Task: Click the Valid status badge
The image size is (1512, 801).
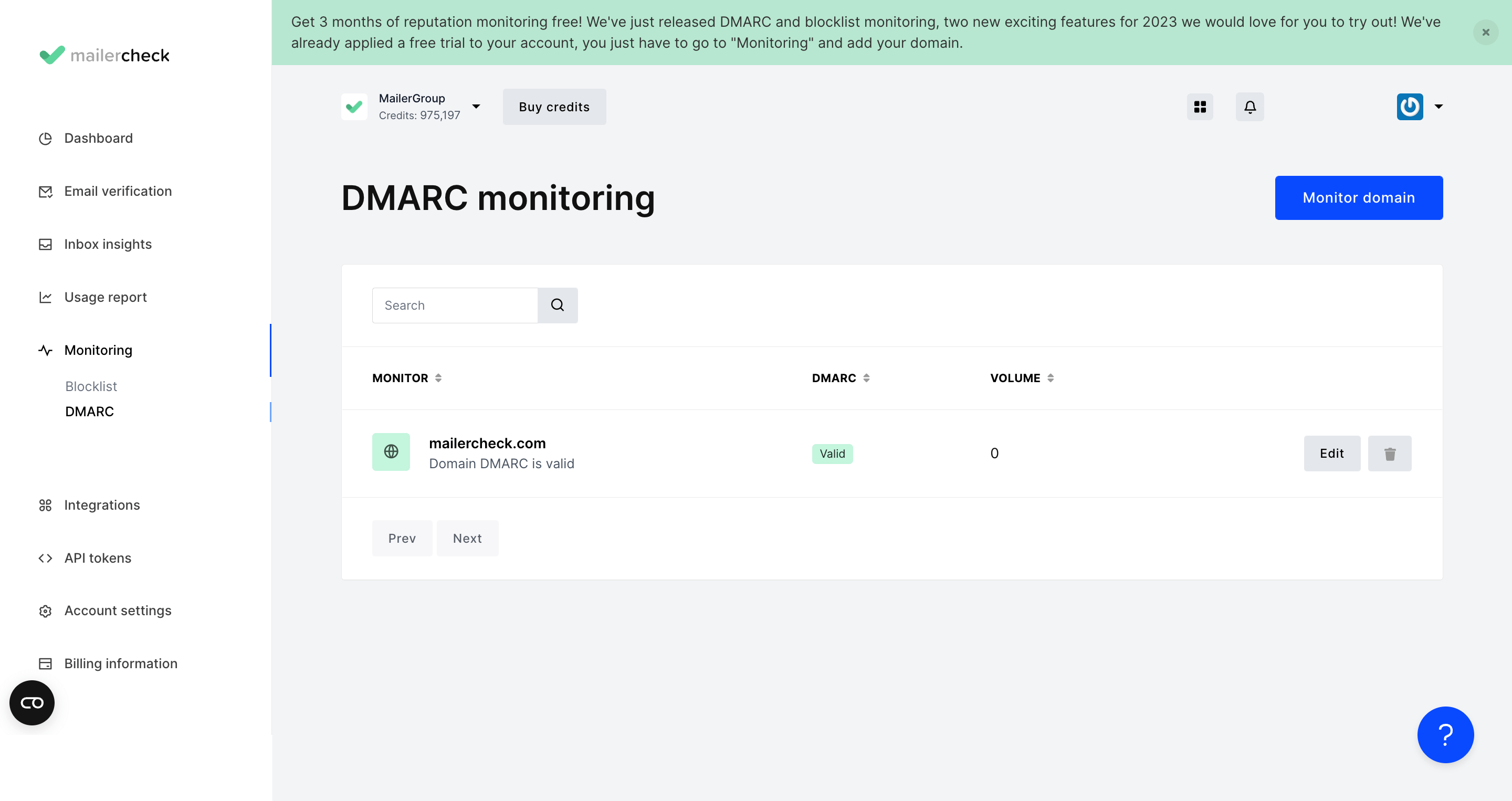Action: click(832, 454)
